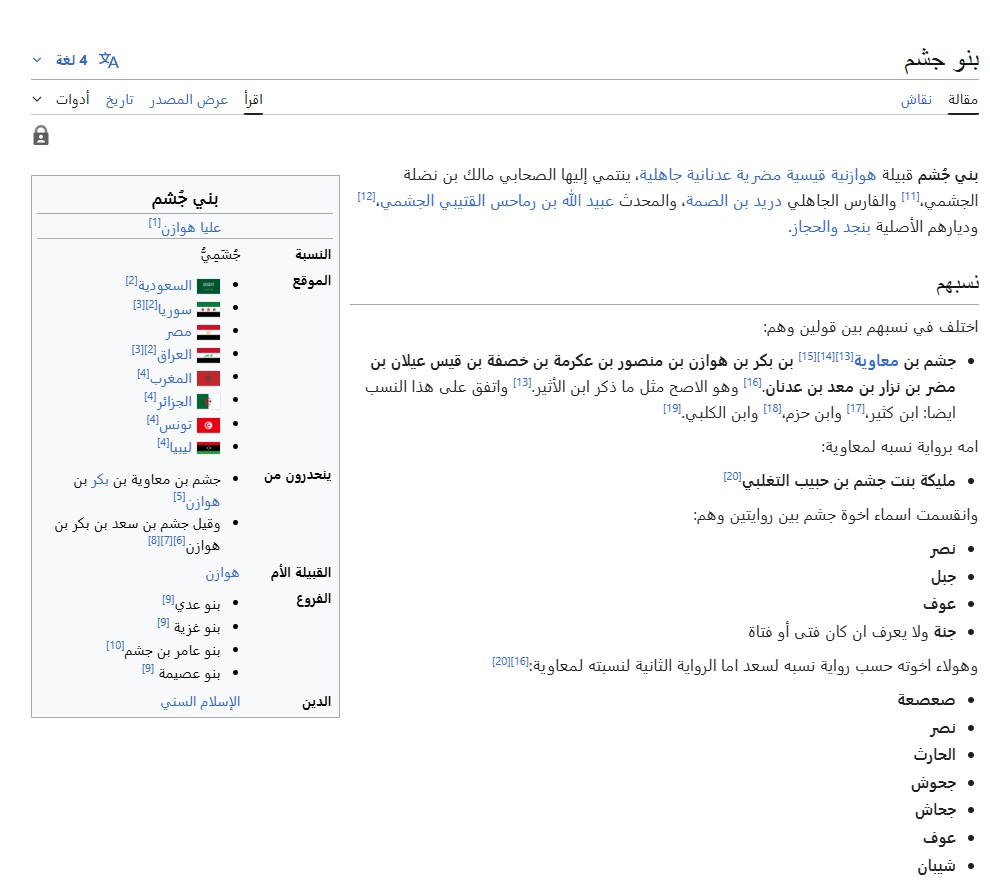Open the دريد بن الصمة link
The image size is (990, 882).
pos(734,201)
